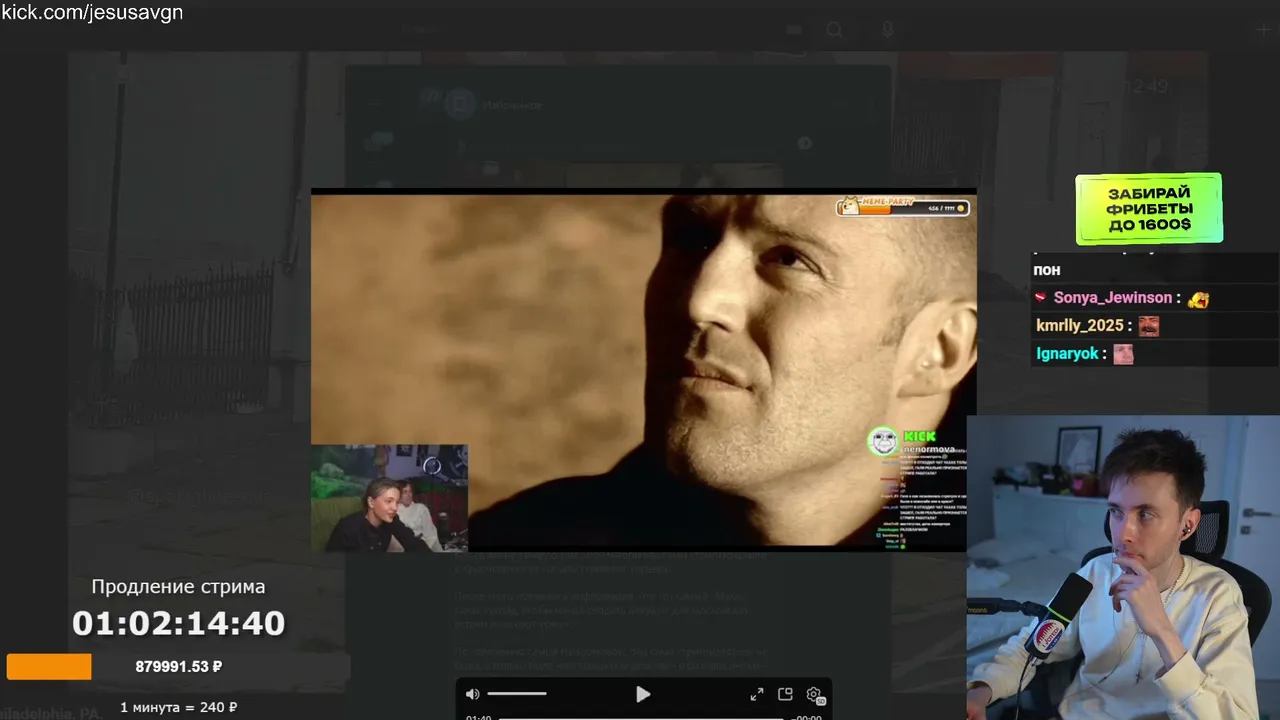Click the plus icon at top right
Image resolution: width=1280 pixels, height=720 pixels.
(1263, 30)
